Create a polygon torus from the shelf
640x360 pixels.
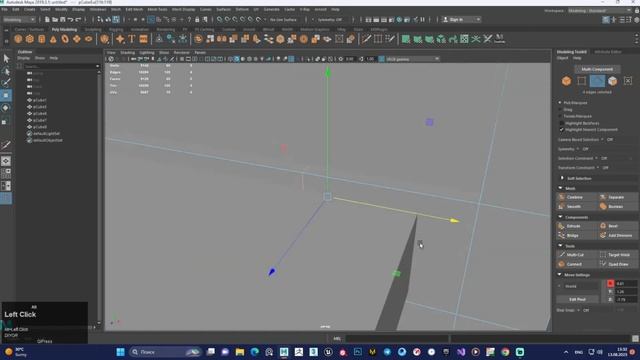point(65,39)
